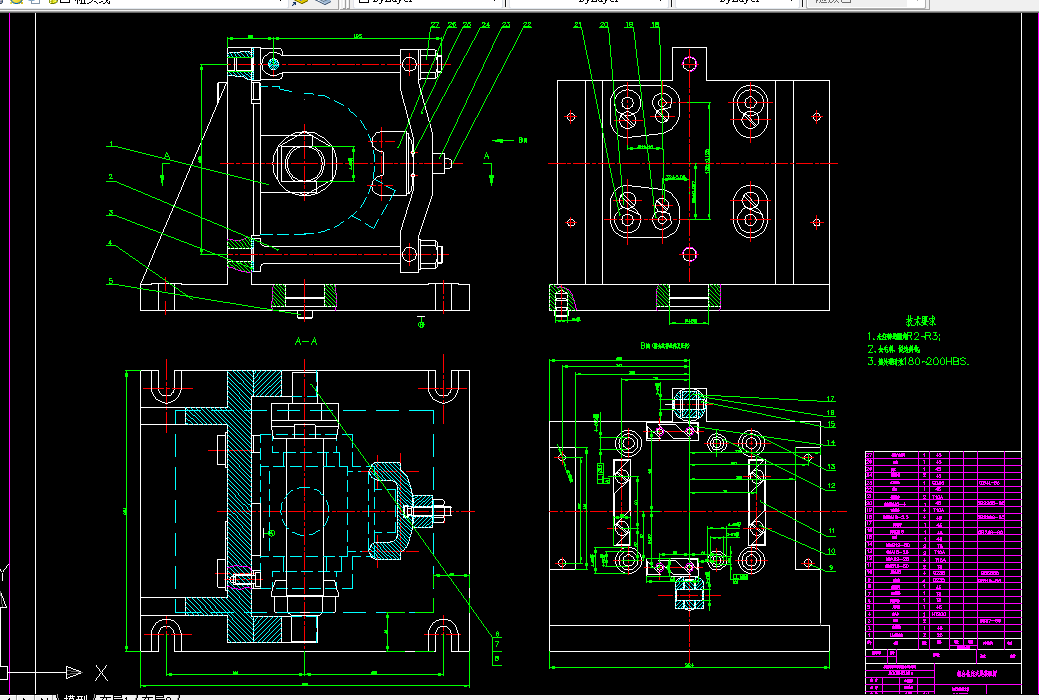Select requirement line 1 ending in R2-R3
The image size is (1039, 700).
click(904, 336)
